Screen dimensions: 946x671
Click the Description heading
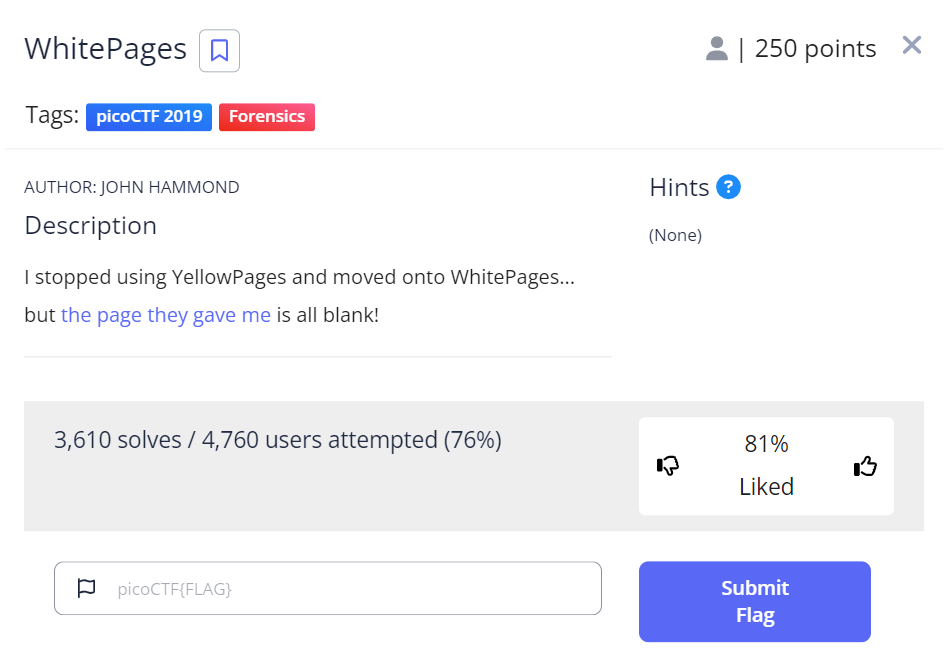[90, 226]
